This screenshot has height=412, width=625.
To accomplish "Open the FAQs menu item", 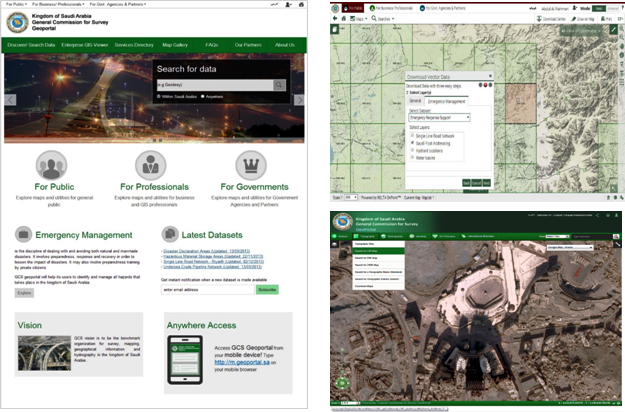I will pyautogui.click(x=212, y=45).
